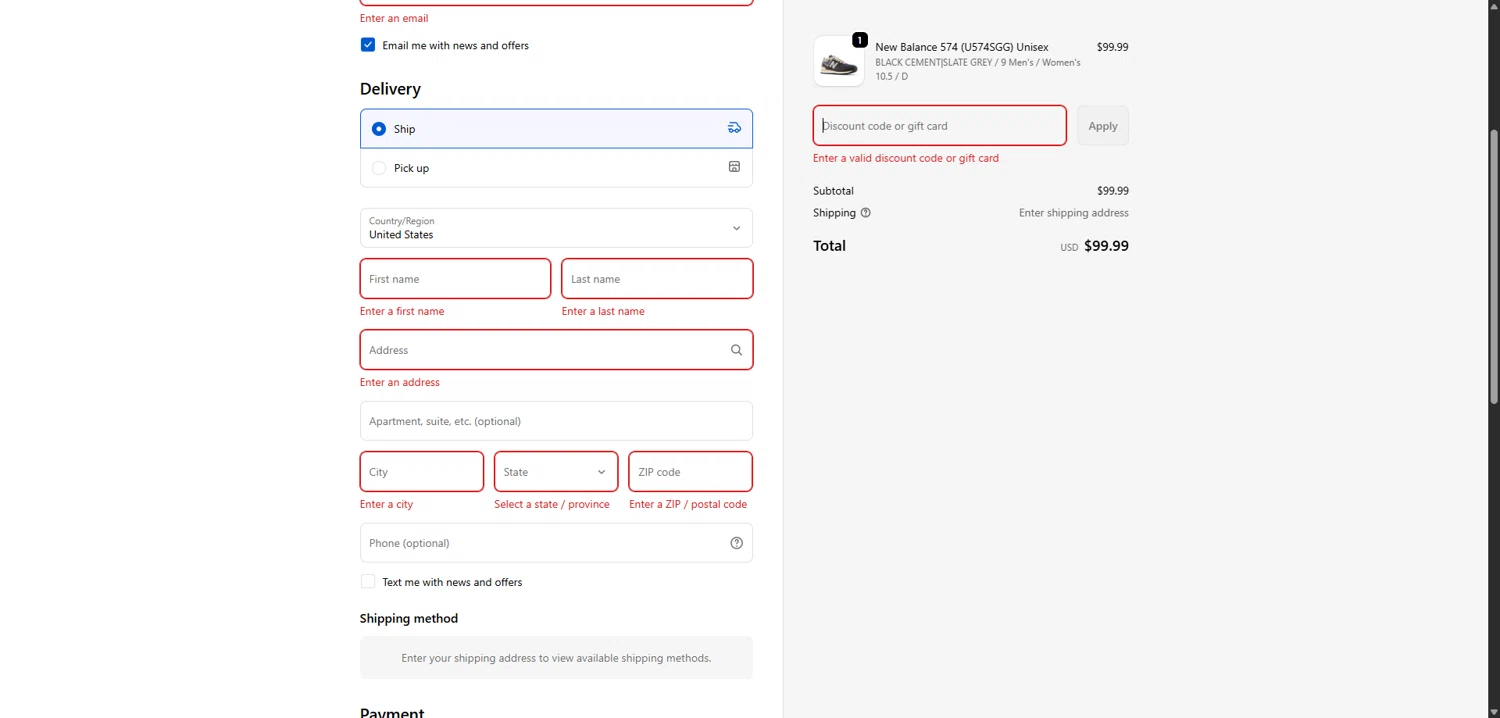Click the address search magnifier icon

tap(736, 350)
